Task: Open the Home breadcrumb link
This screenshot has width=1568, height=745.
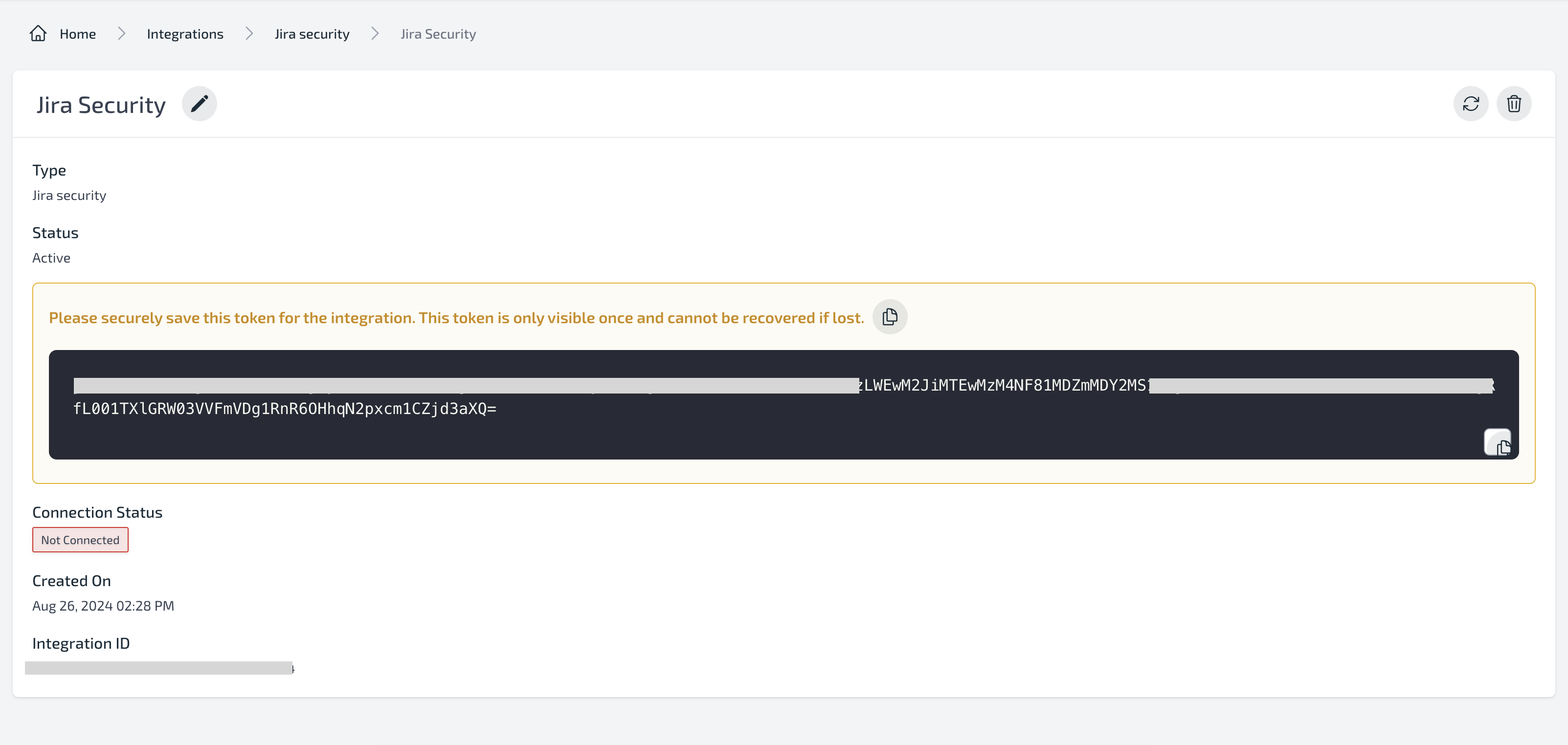Action: [77, 34]
